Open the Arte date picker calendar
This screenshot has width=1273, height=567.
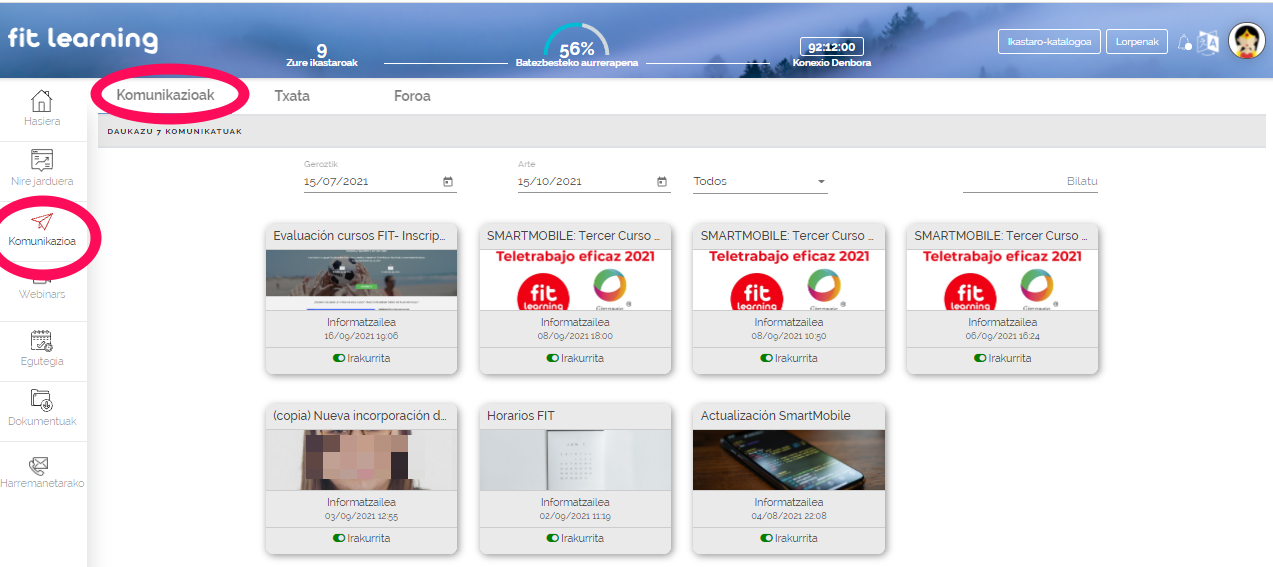662,182
